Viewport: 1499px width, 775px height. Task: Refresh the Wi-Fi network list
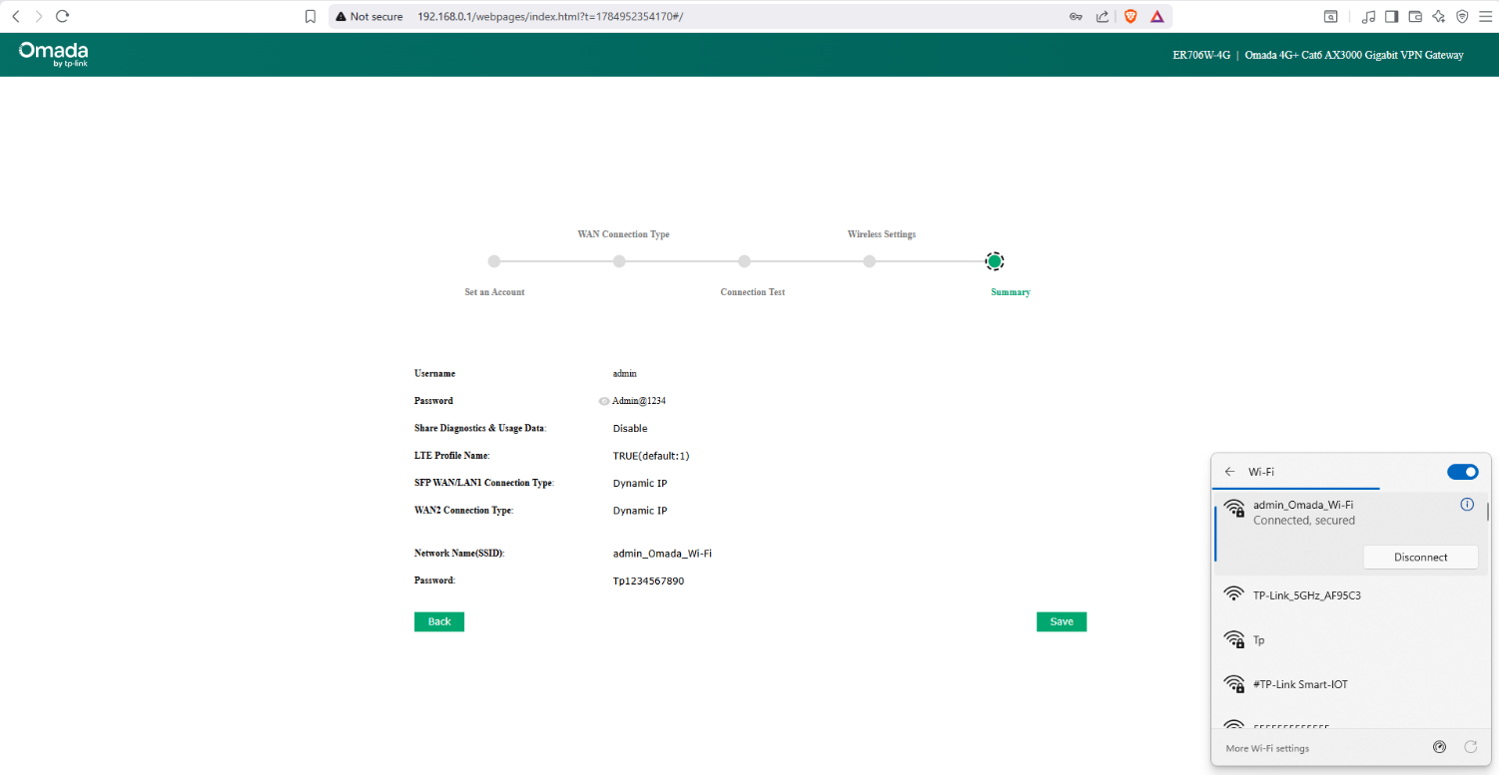1471,747
